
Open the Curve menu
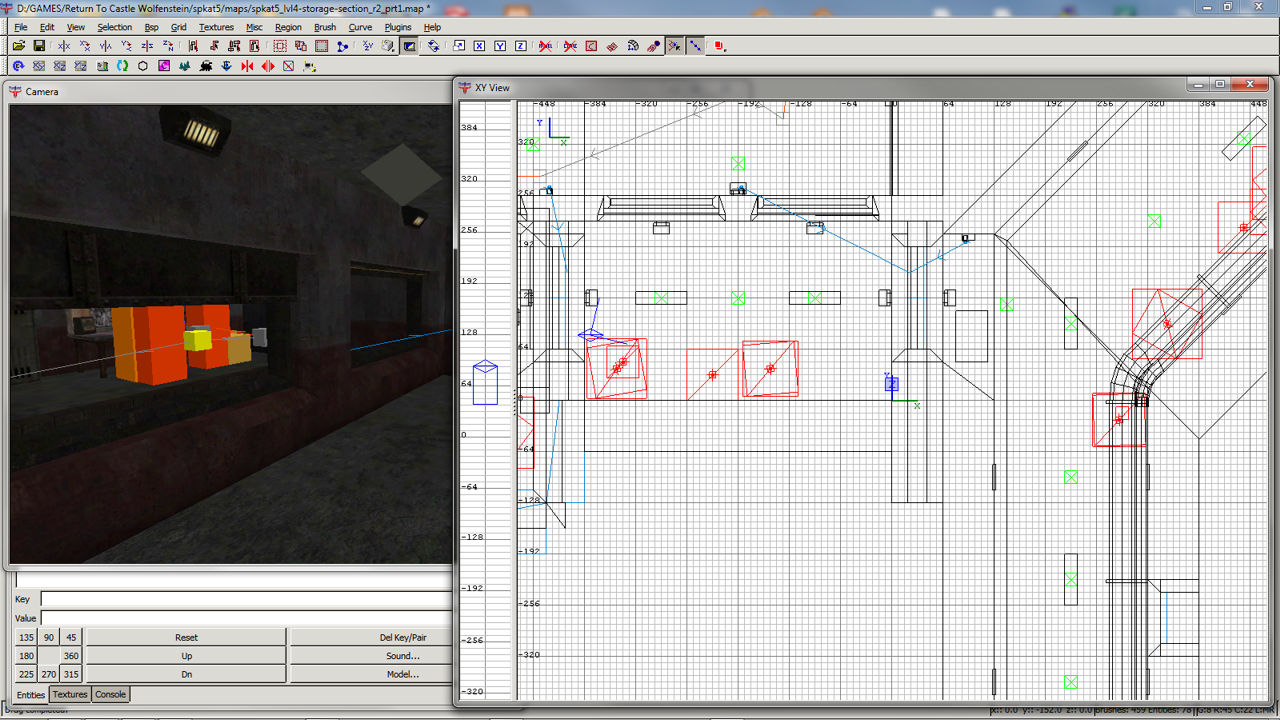point(360,27)
